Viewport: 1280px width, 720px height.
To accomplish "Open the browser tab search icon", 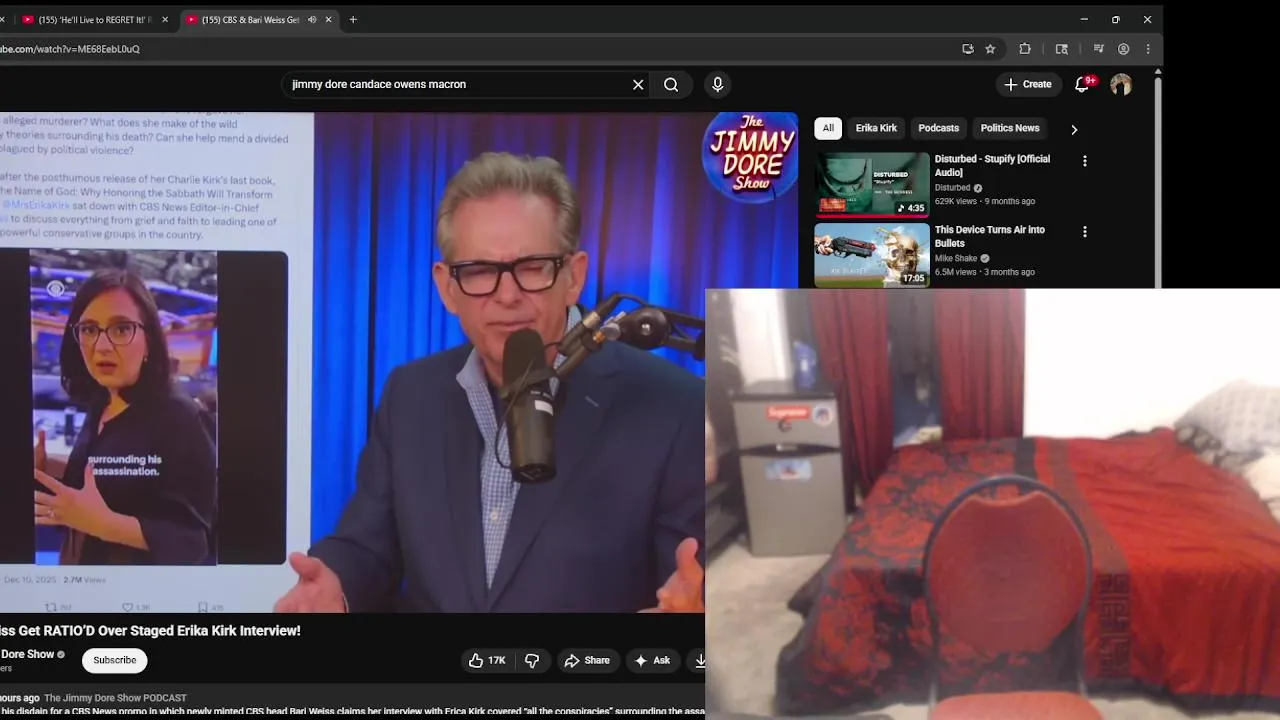I will 1062,49.
